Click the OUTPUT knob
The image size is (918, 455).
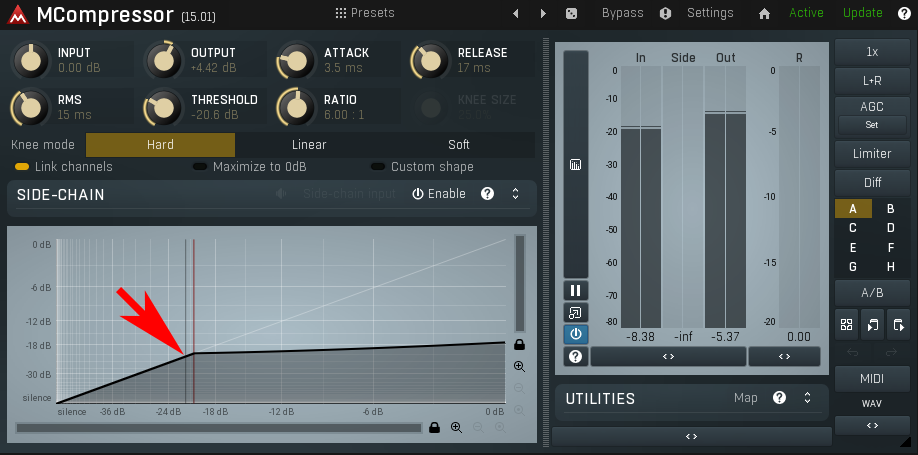pos(162,60)
